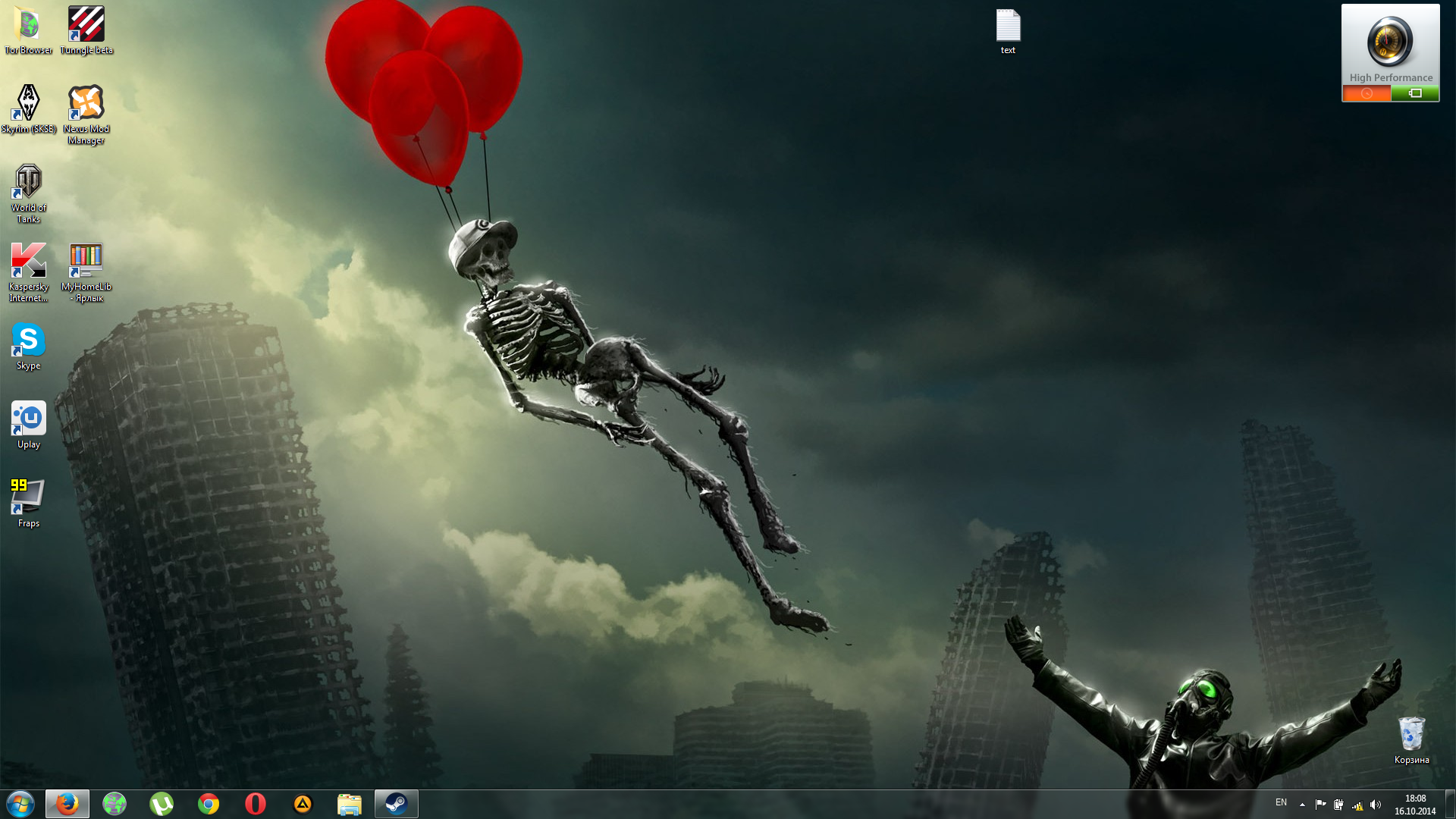Open the Tor Browser desktop folder
This screenshot has width=1456, height=819.
[28, 30]
